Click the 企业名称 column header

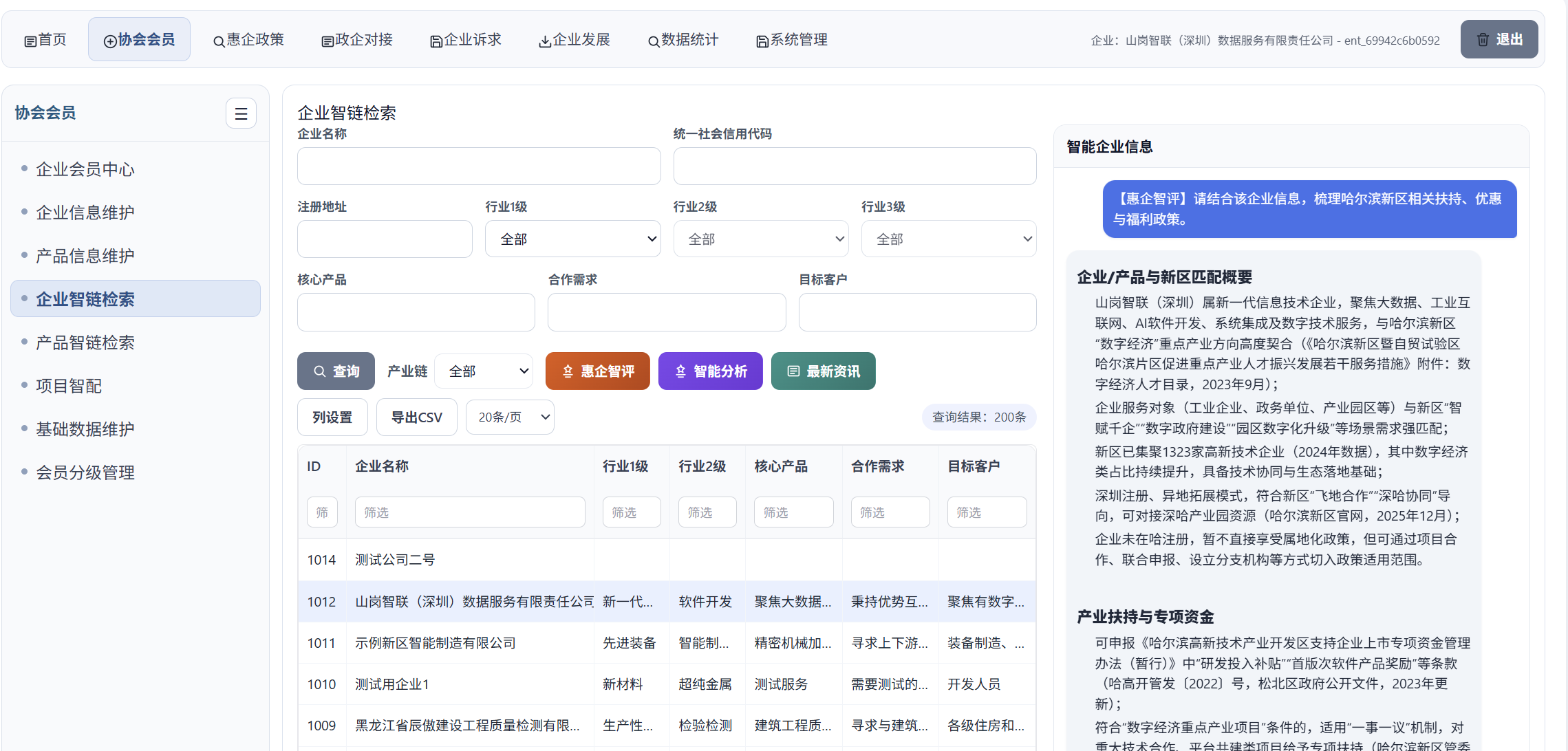tap(382, 466)
